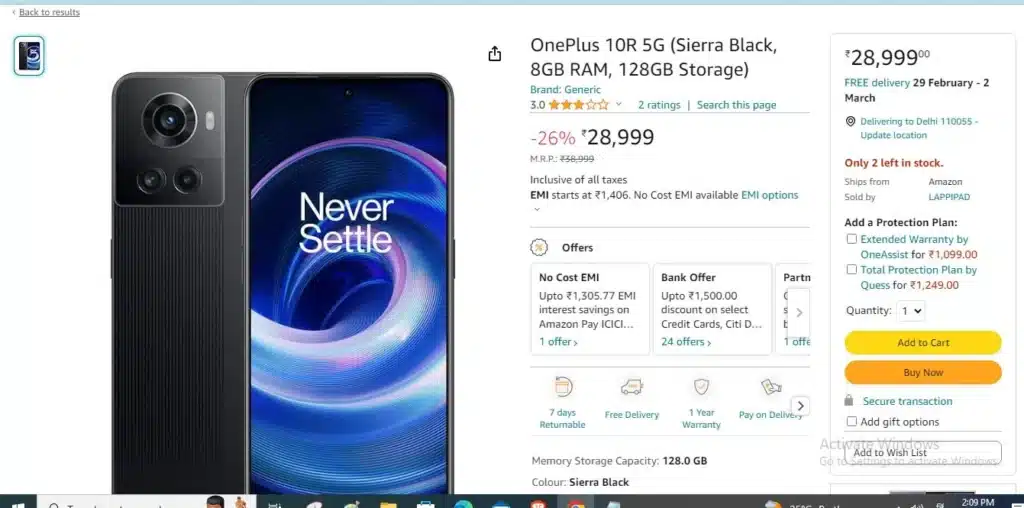Click the 1 Year Warranty shield icon
The image size is (1024, 508).
pyautogui.click(x=701, y=387)
